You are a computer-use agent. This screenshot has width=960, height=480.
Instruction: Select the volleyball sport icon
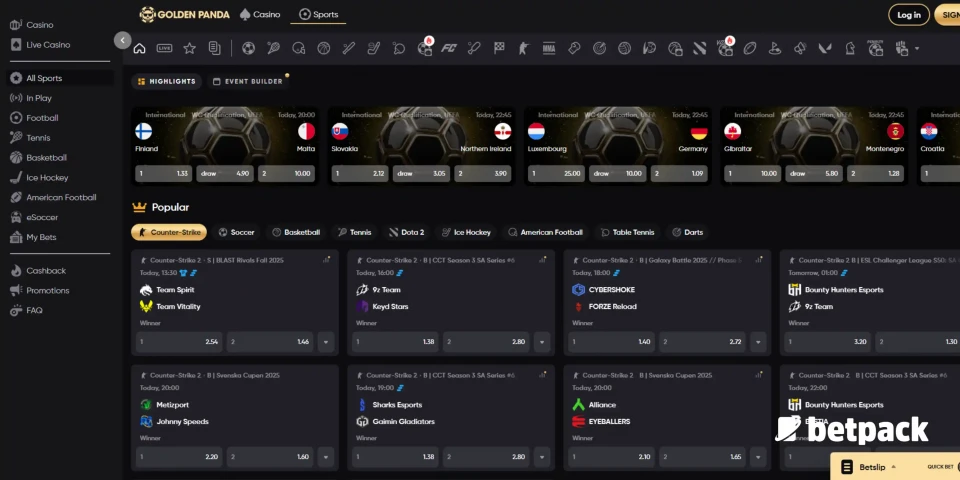click(624, 48)
